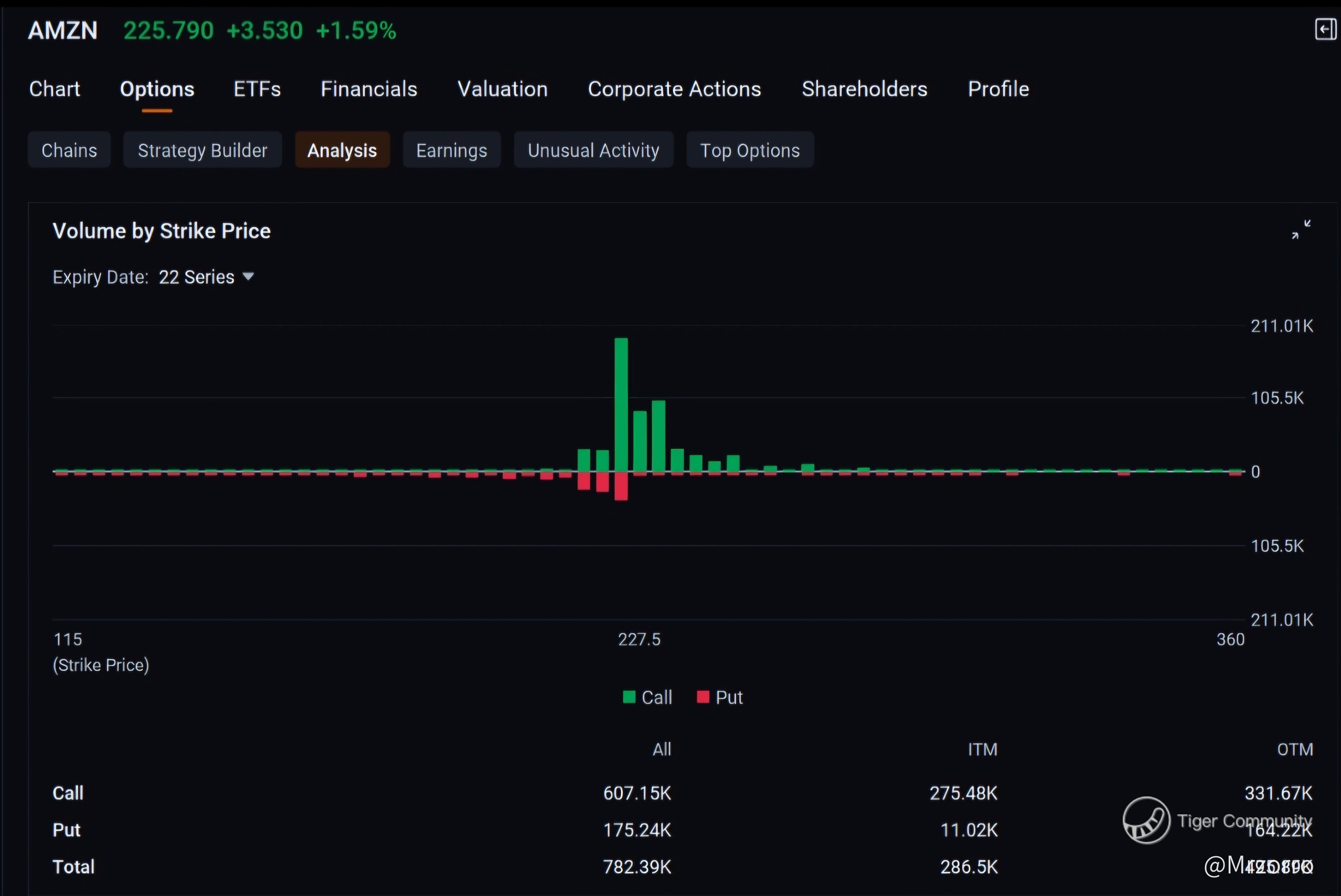Image resolution: width=1341 pixels, height=896 pixels.
Task: Go to the Financials tab
Action: click(x=369, y=89)
